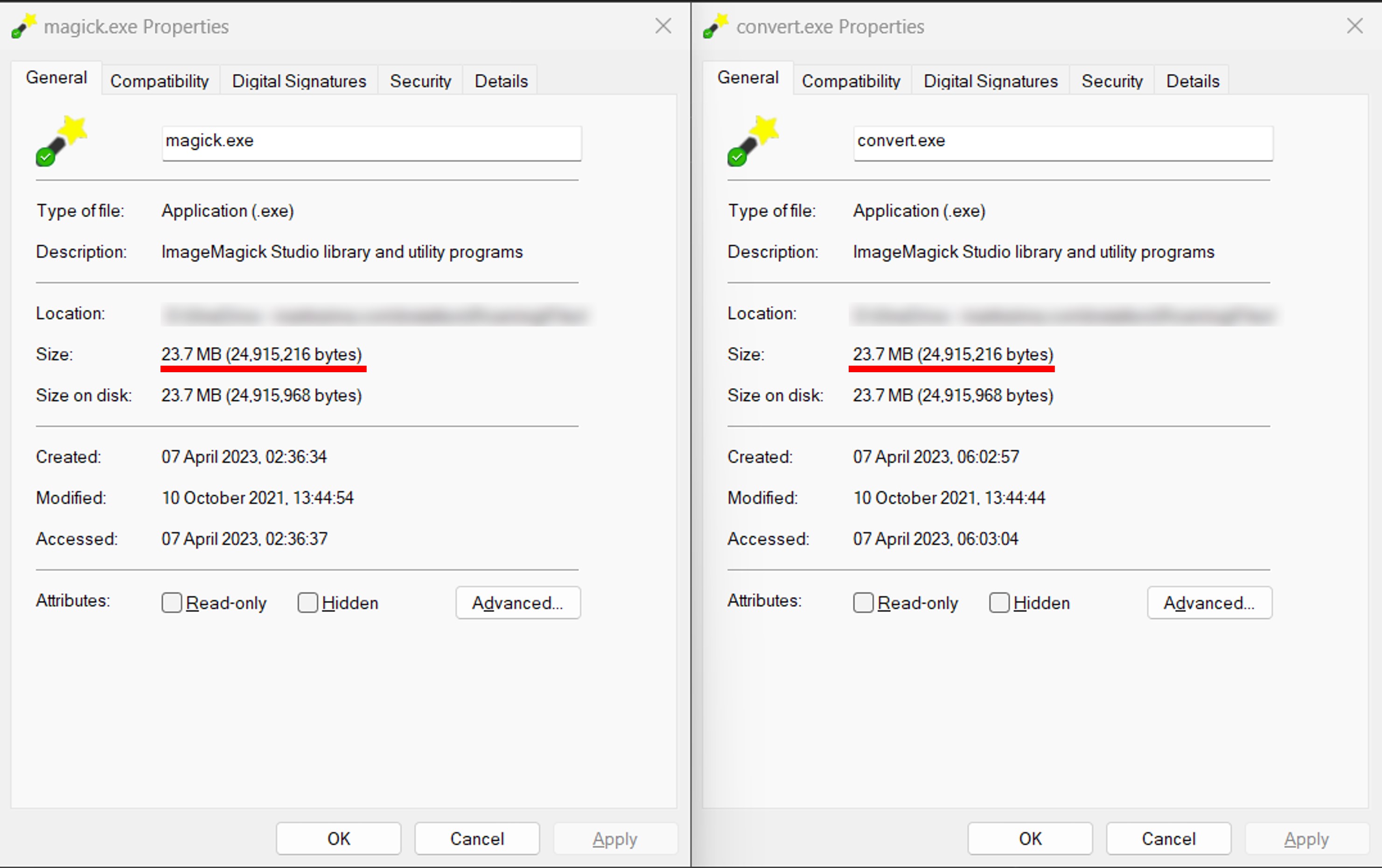Open Details tab in magick.exe Properties

tap(501, 81)
